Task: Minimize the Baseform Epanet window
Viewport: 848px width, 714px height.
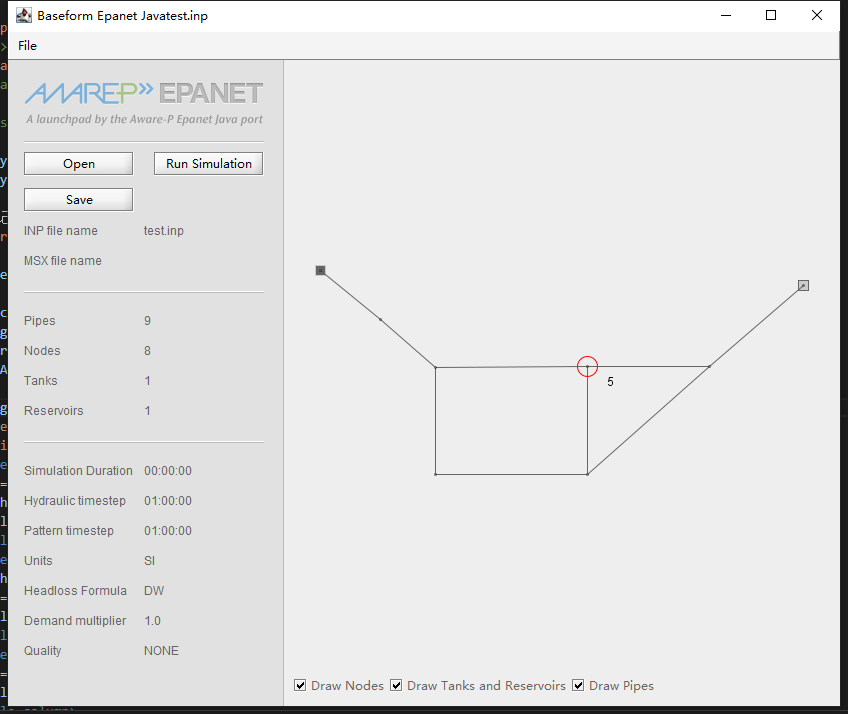Action: [725, 15]
